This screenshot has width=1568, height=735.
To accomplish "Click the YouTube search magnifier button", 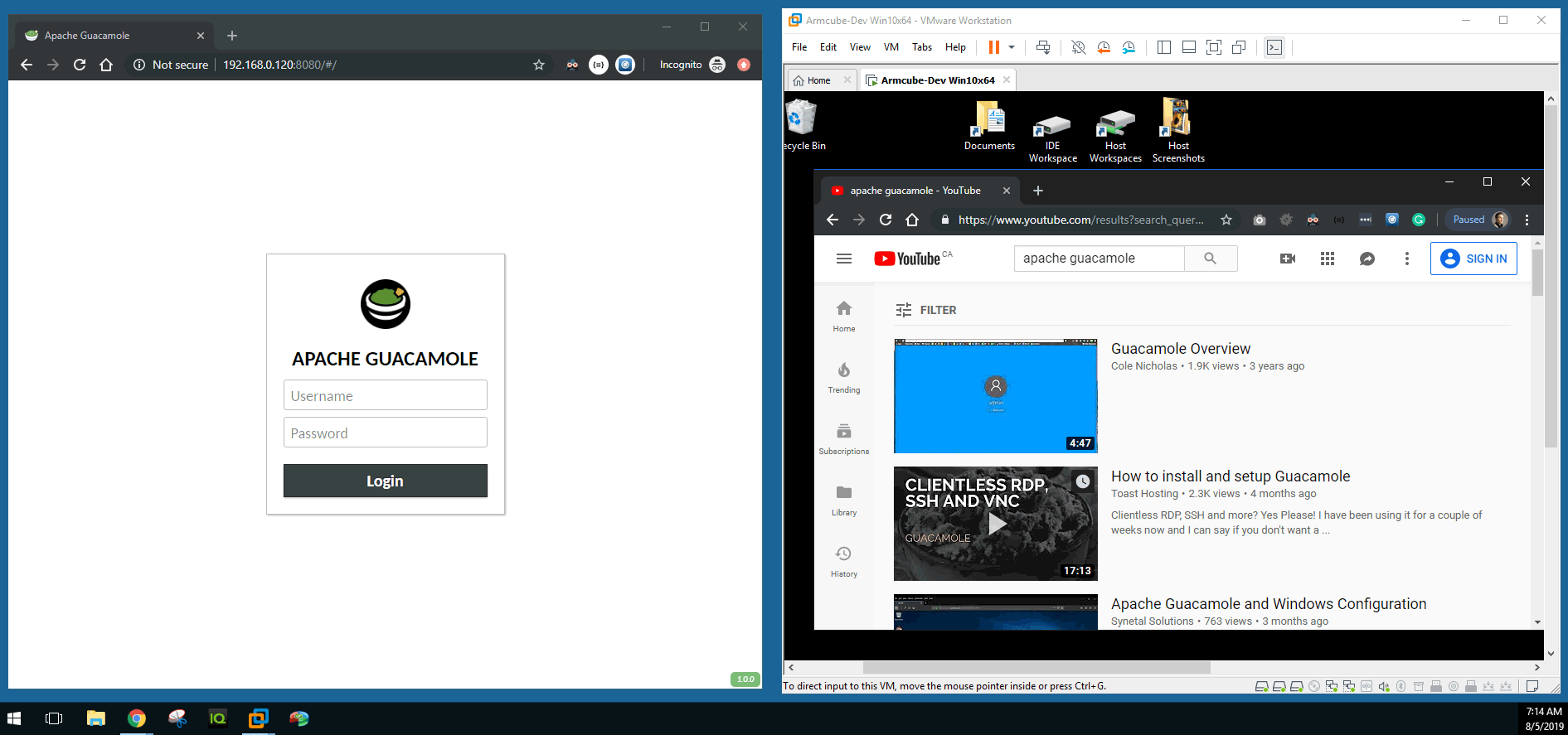I will (x=1211, y=259).
